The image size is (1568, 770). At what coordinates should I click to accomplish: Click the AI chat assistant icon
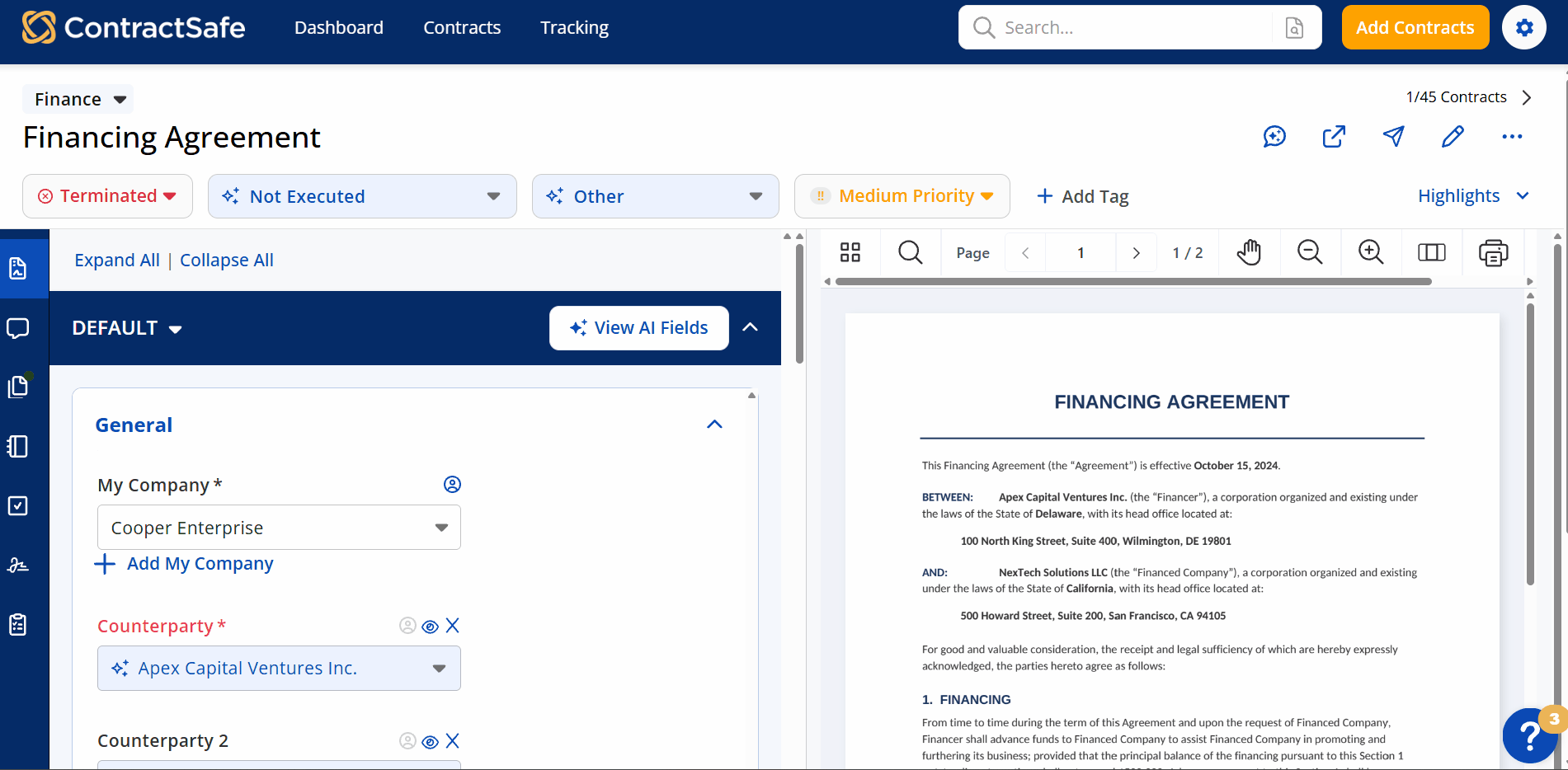(1274, 137)
